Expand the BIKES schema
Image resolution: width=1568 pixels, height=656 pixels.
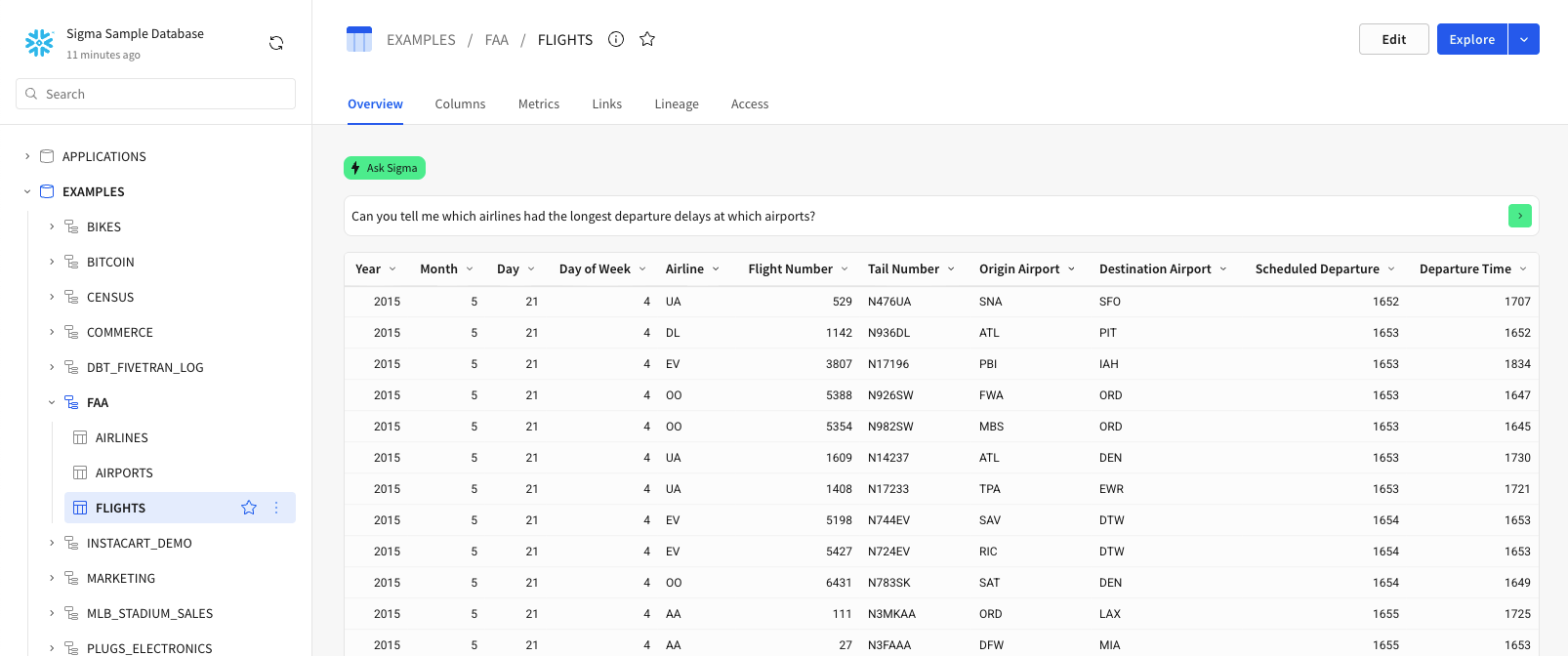(52, 226)
